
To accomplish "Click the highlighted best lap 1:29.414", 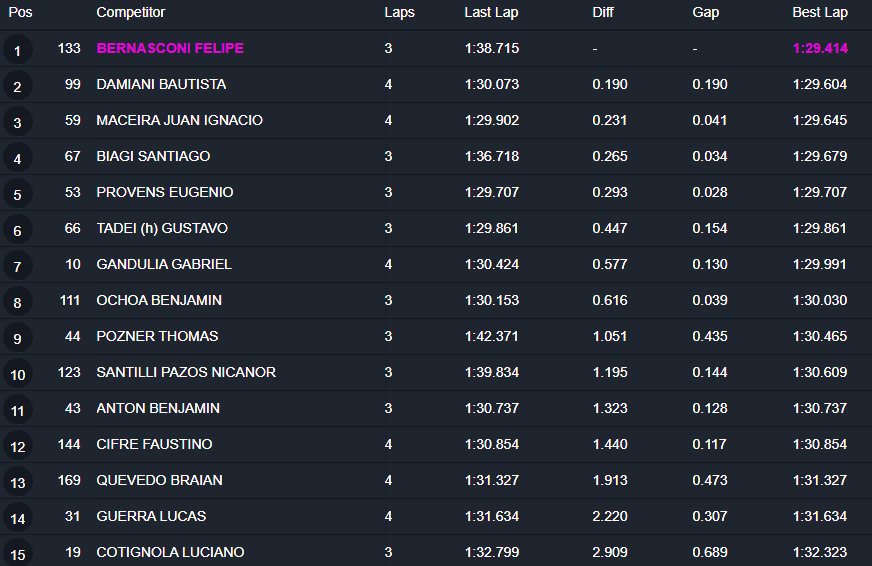I will coord(820,48).
